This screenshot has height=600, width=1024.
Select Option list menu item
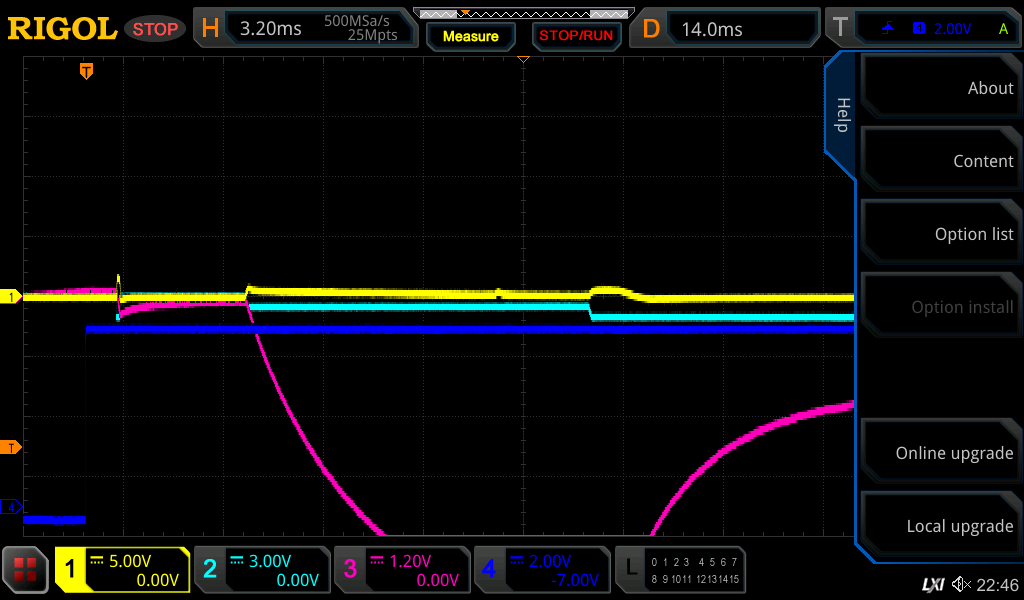coord(941,234)
